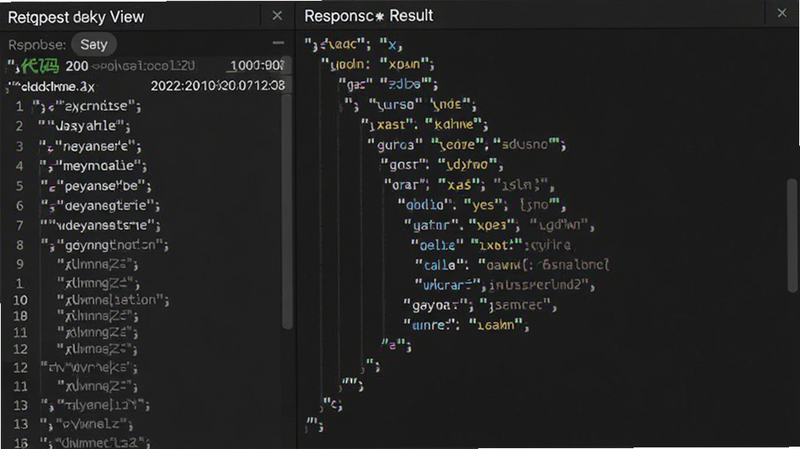Select line 1 "excrnitse" entry

coord(87,106)
